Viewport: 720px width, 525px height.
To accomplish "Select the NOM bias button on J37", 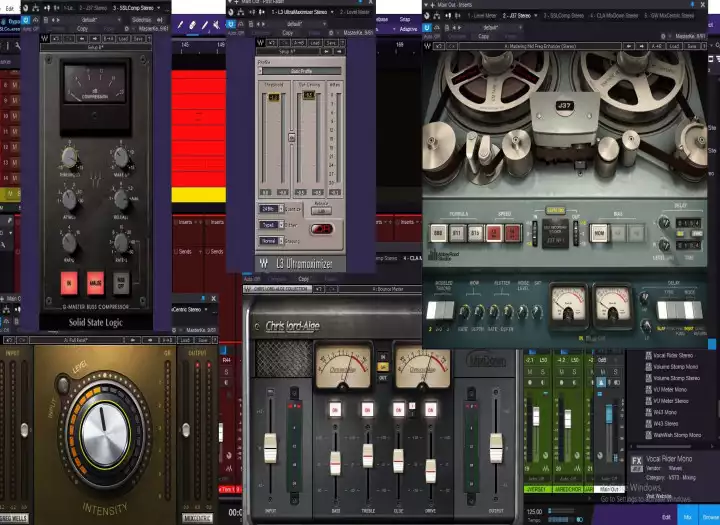I will click(599, 233).
